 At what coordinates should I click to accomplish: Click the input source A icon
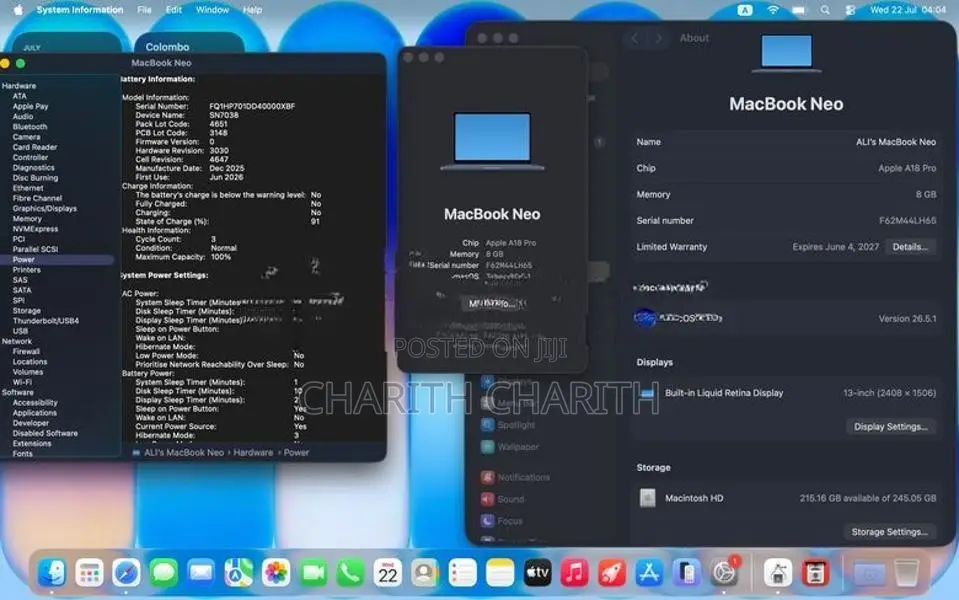click(x=744, y=10)
